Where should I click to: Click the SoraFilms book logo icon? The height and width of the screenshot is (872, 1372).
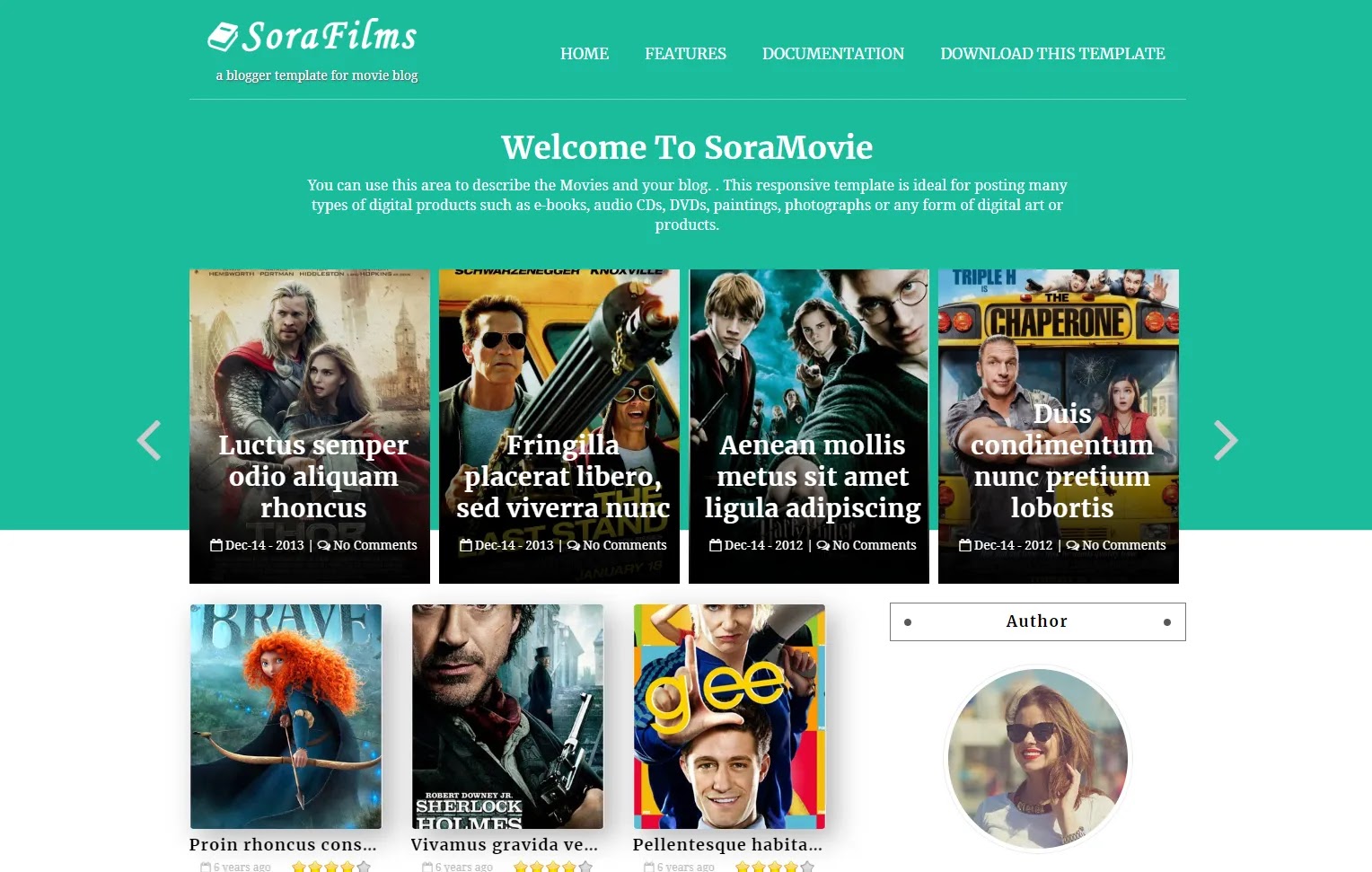pyautogui.click(x=223, y=37)
